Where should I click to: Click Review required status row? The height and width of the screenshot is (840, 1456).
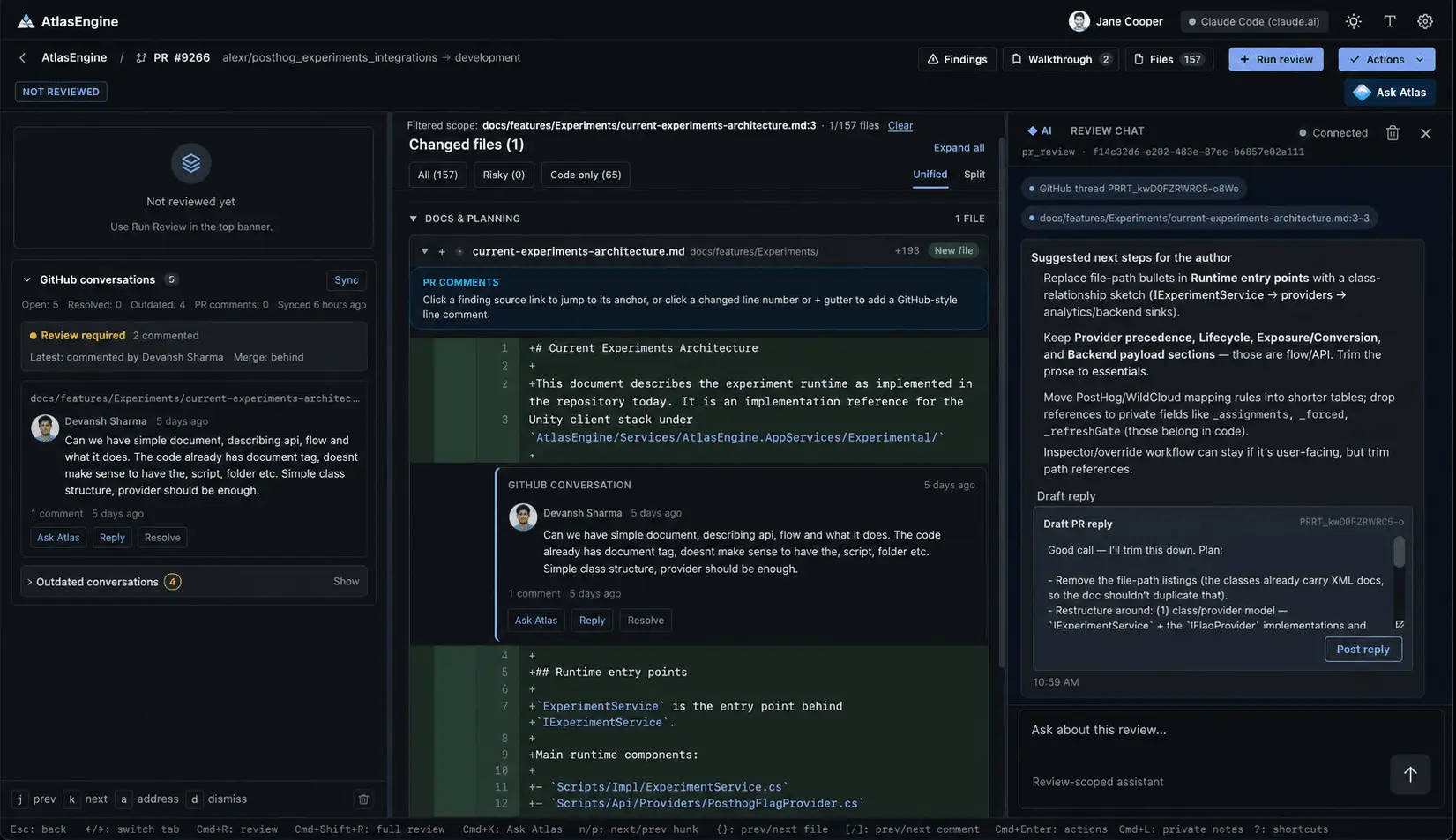(x=193, y=346)
